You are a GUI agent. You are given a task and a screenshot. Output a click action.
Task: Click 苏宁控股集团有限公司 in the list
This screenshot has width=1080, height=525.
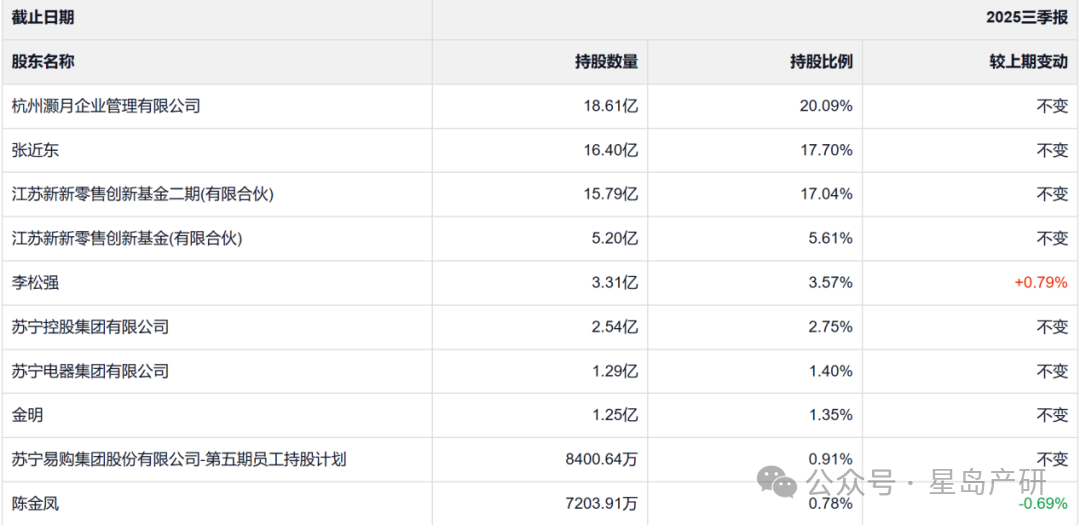tap(90, 327)
